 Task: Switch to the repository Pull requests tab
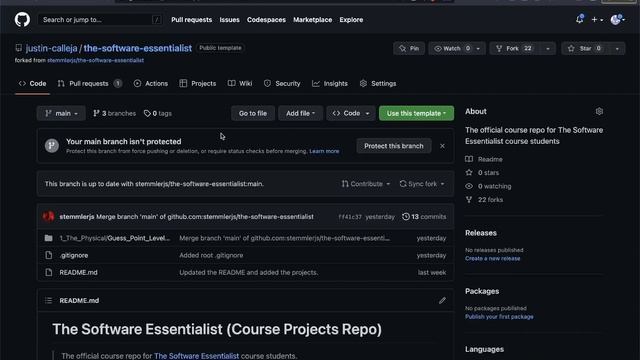tap(89, 83)
